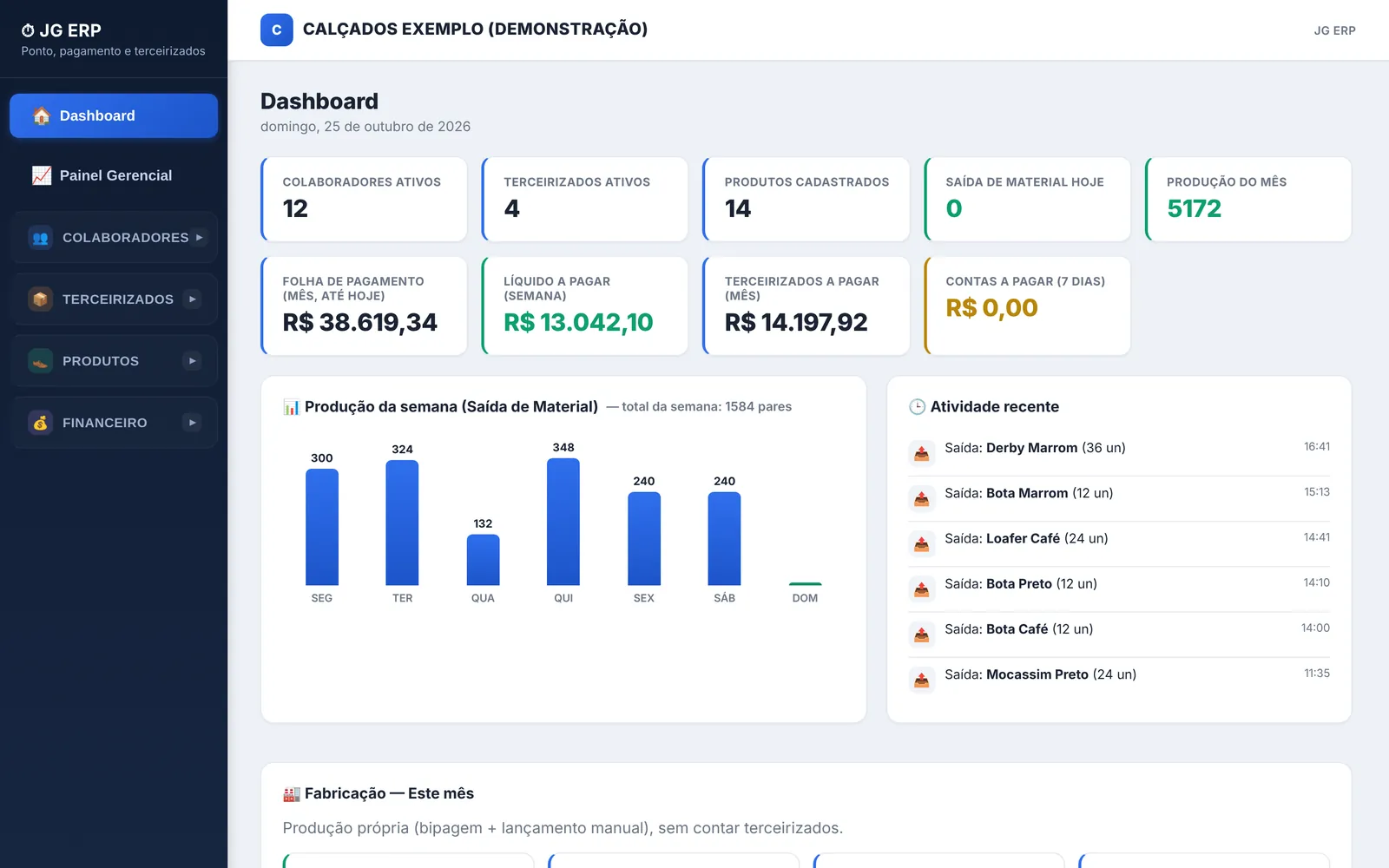This screenshot has width=1389, height=868.
Task: Expand the Colaboradores menu arrow
Action: 199,237
